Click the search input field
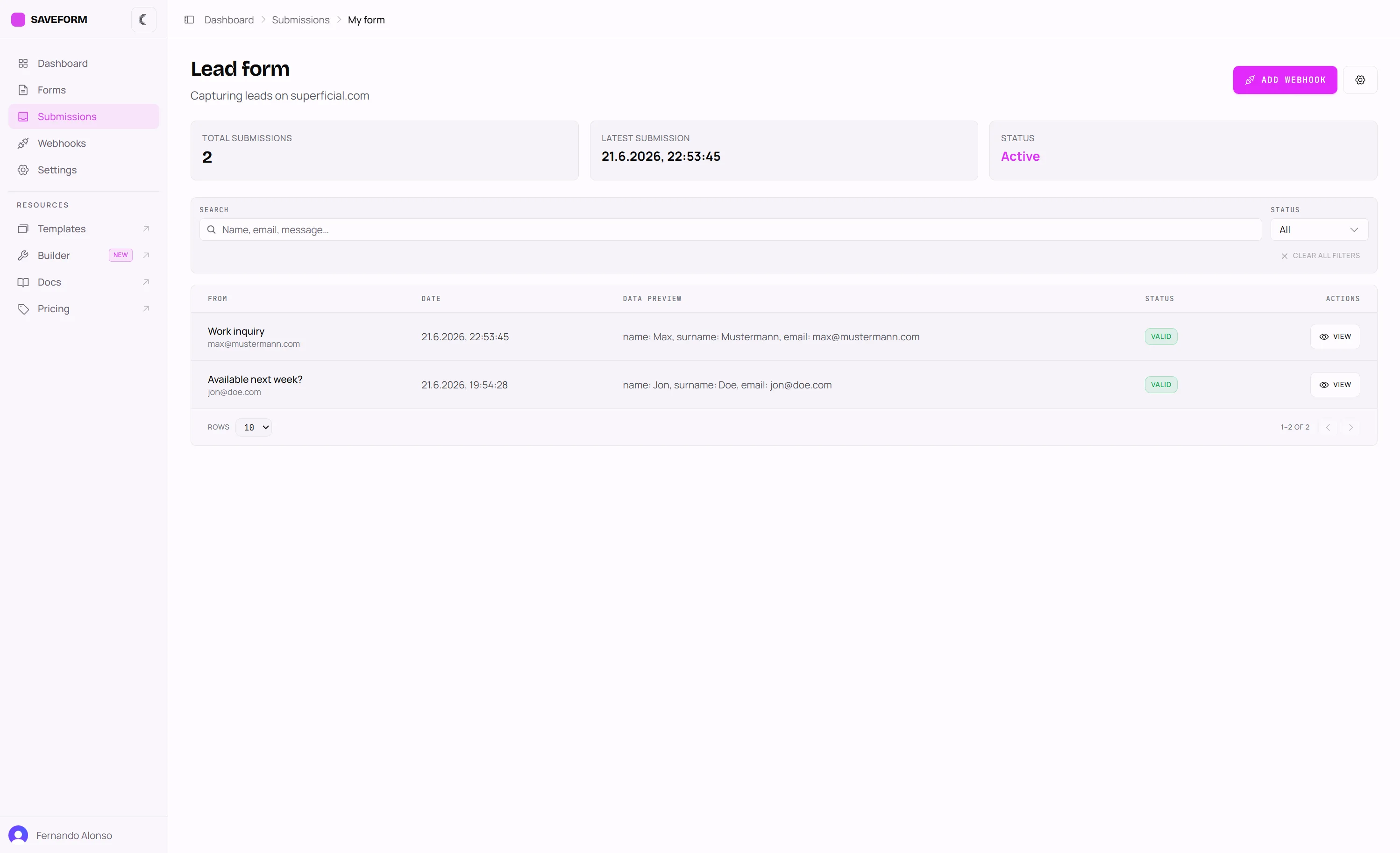This screenshot has height=853, width=1400. pos(730,230)
